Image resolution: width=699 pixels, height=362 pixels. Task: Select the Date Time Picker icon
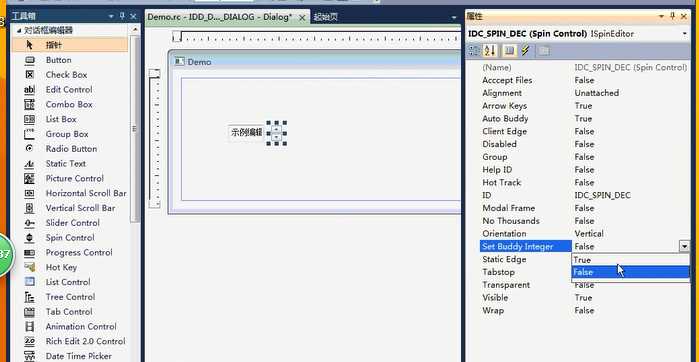(x=29, y=356)
